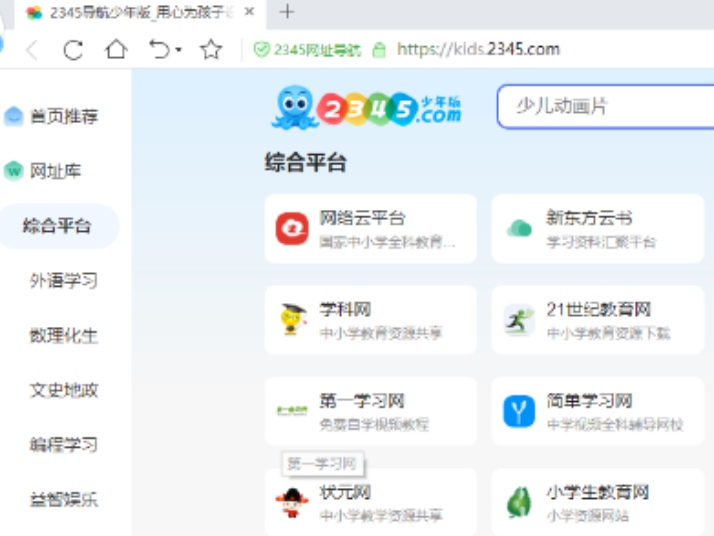Image resolution: width=714 pixels, height=536 pixels.
Task: Reload the page with refresh icon
Action: [x=73, y=50]
